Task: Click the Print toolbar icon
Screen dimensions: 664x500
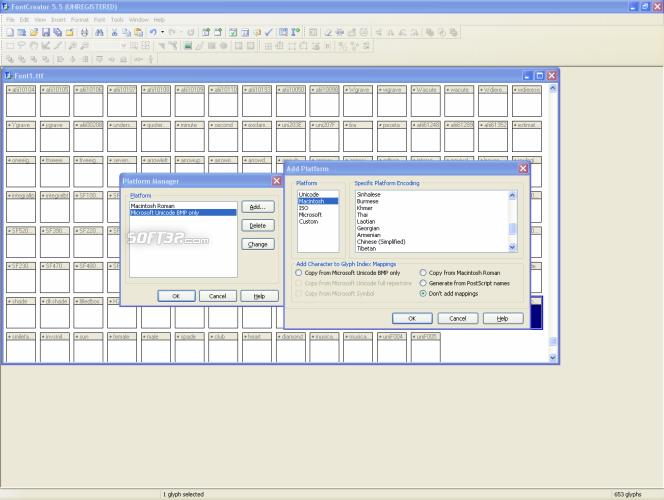Action: point(84,32)
